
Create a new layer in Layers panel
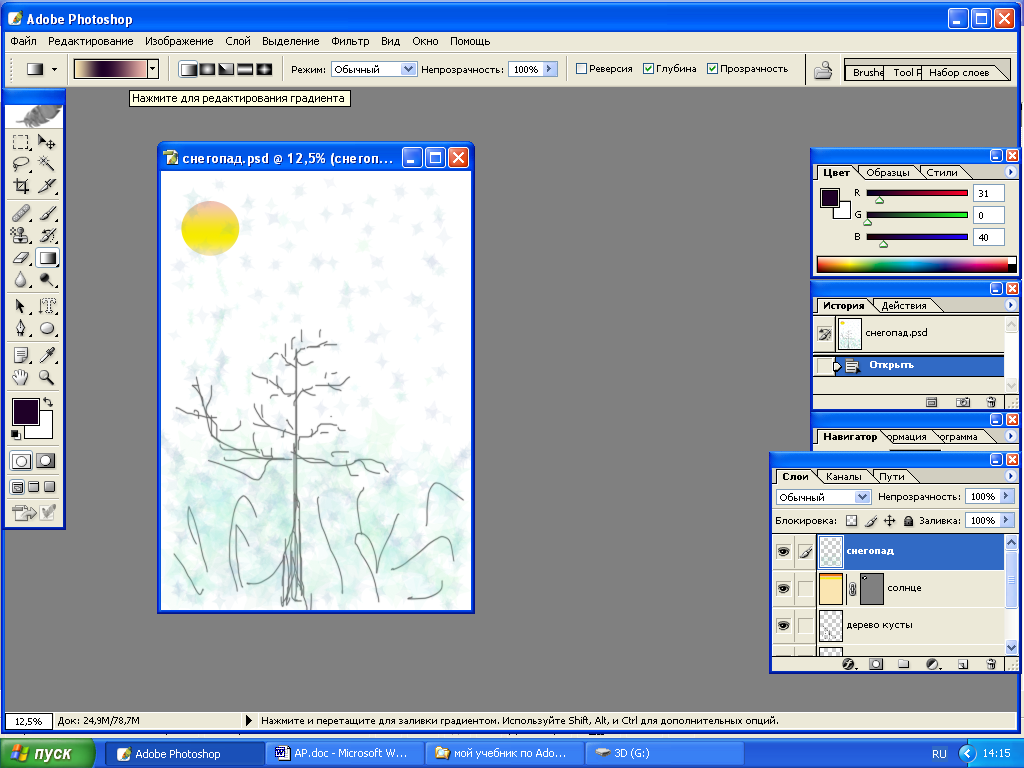(x=963, y=664)
